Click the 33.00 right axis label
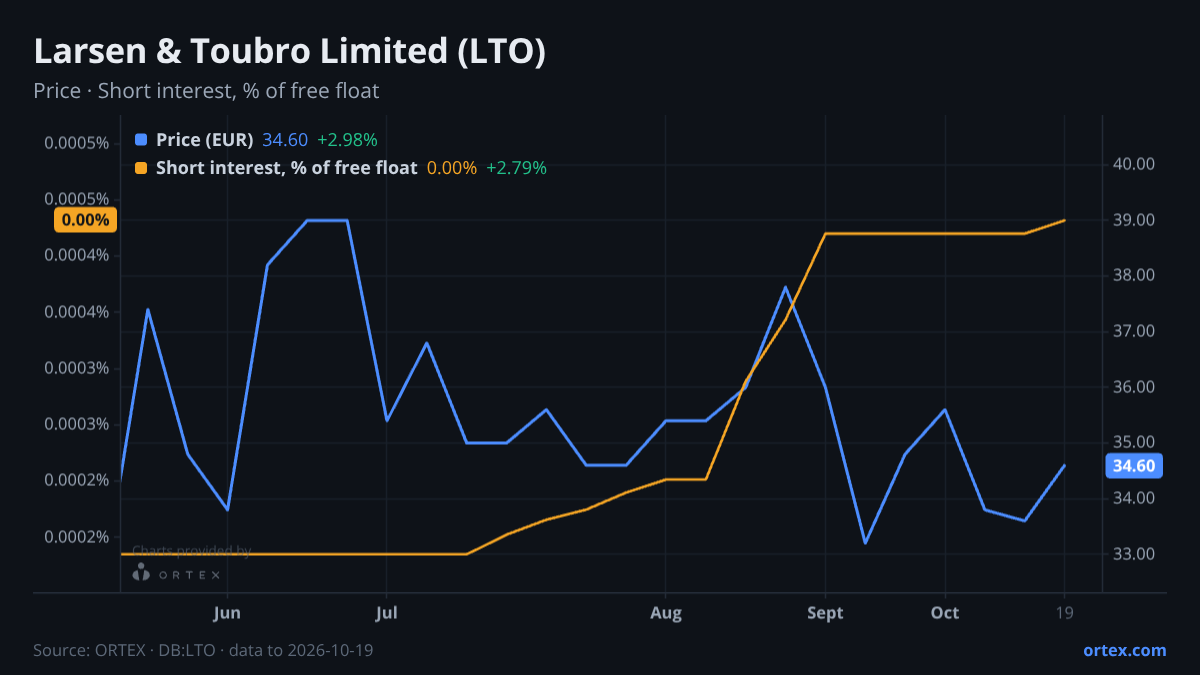This screenshot has height=675, width=1200. click(1134, 554)
